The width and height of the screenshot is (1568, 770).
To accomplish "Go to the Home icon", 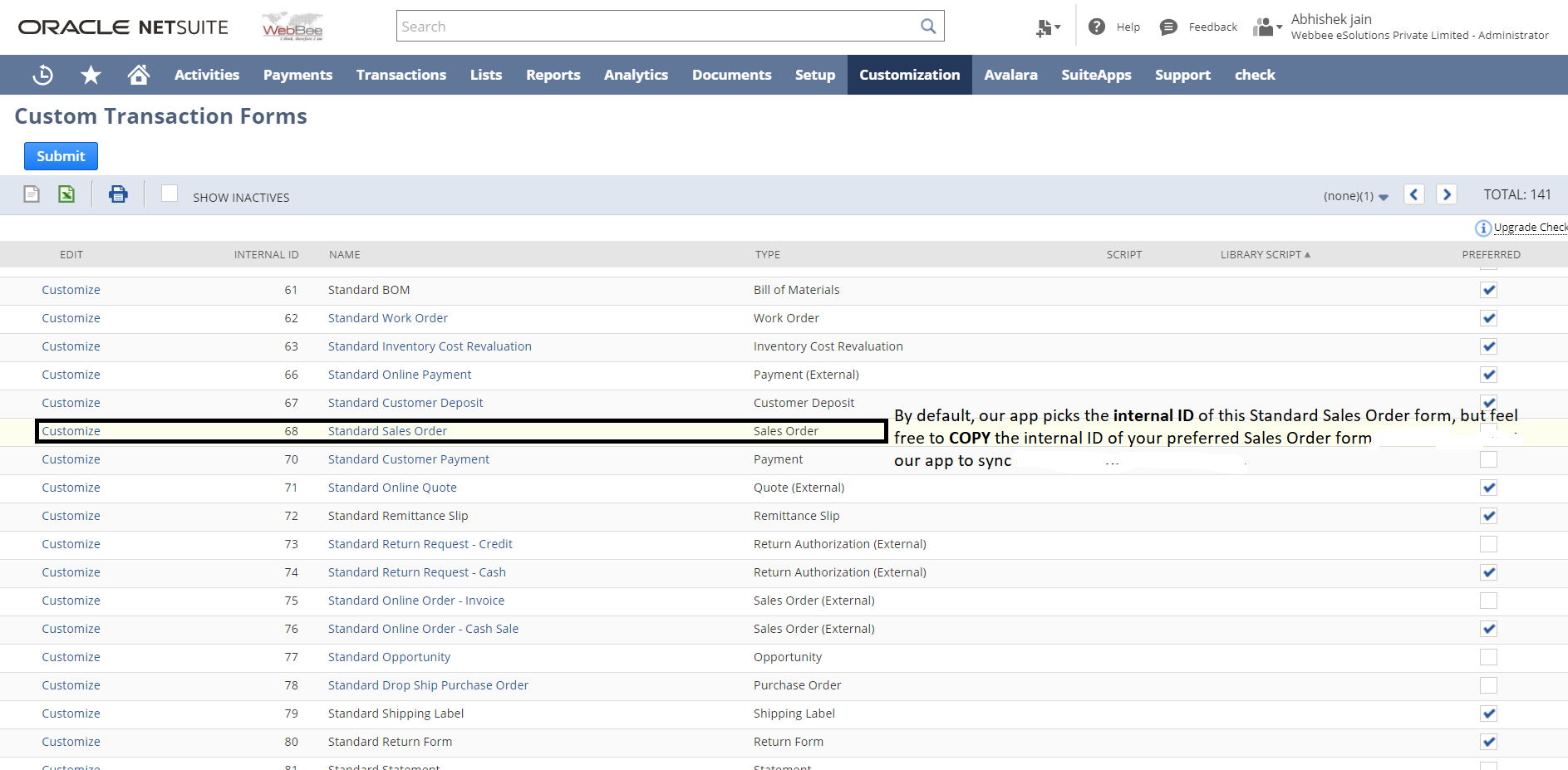I will [x=139, y=75].
